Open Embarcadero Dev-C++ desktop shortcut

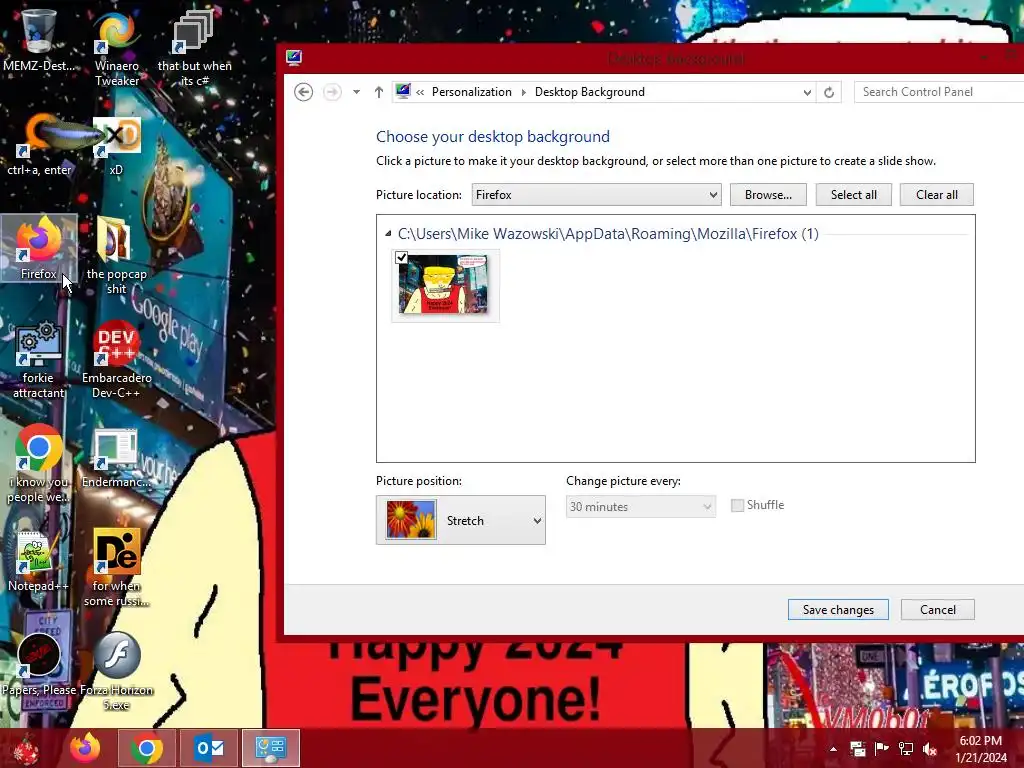(x=116, y=359)
